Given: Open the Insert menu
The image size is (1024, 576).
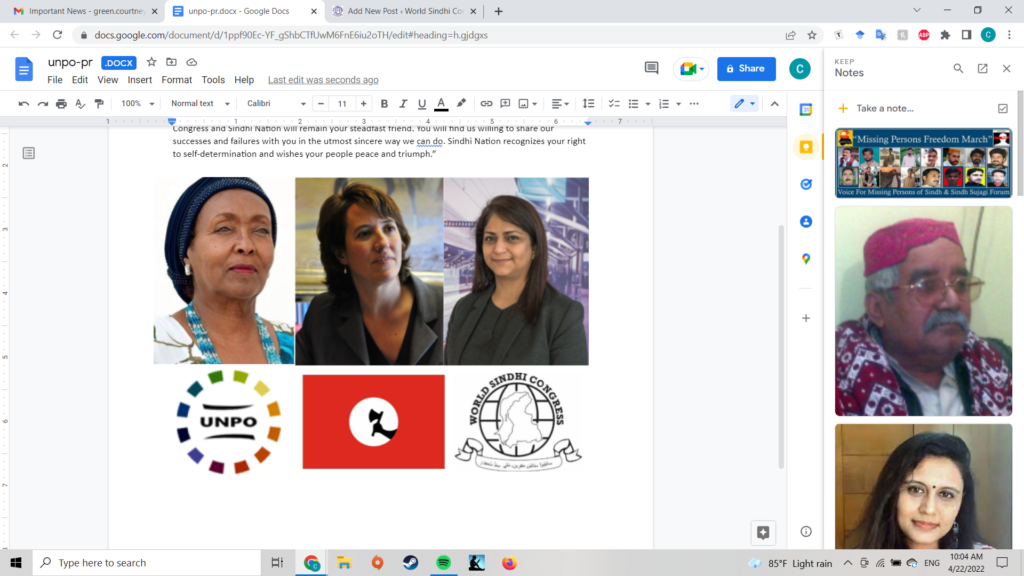Looking at the screenshot, I should point(140,80).
